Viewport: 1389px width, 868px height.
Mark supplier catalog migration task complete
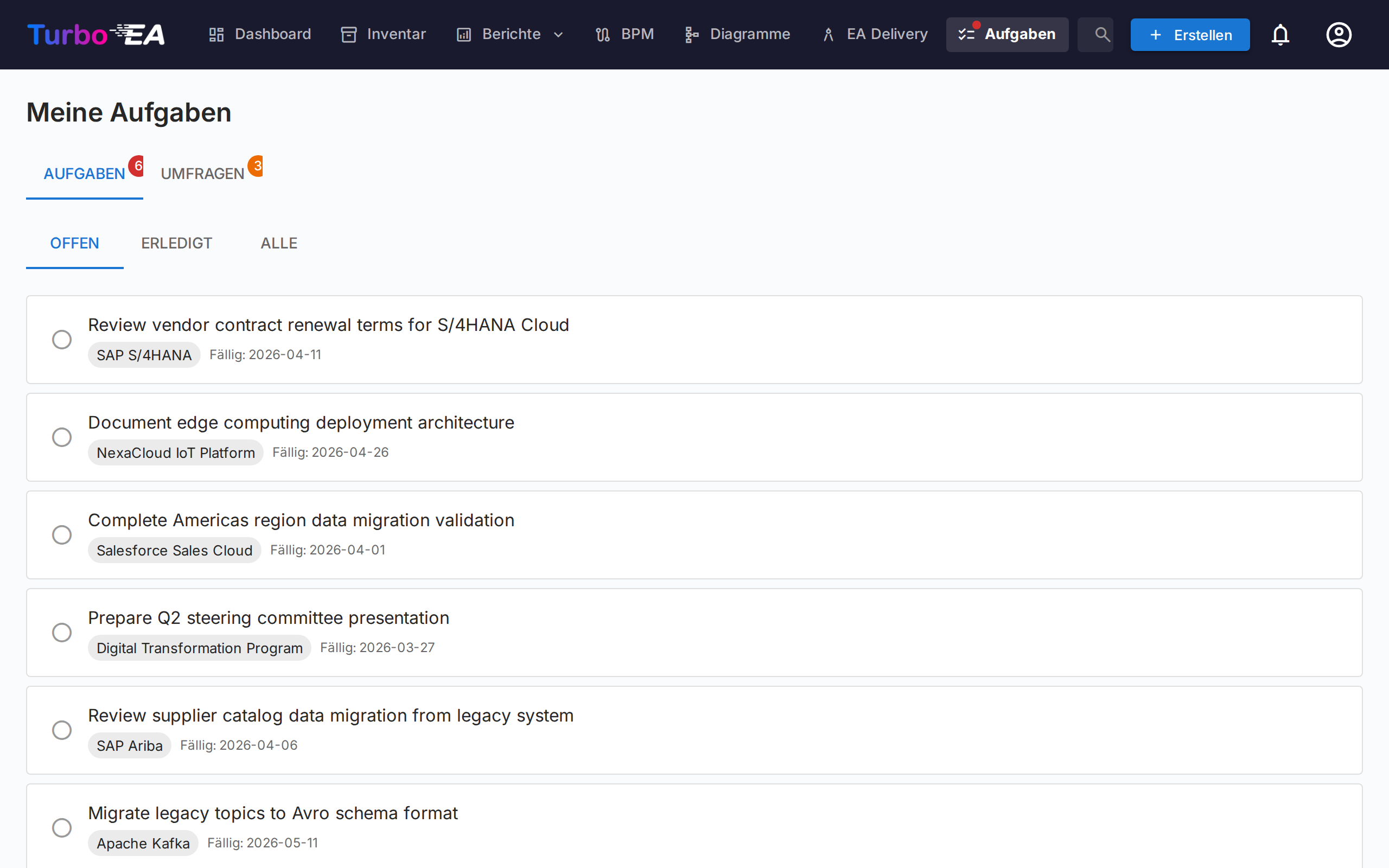pos(62,730)
